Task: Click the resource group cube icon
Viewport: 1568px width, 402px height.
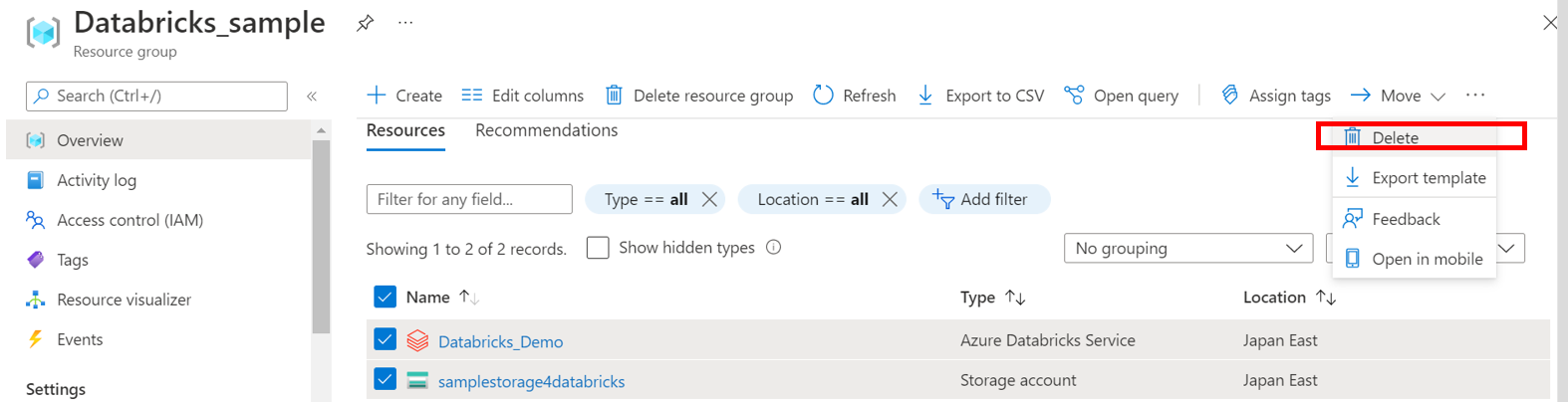Action: pos(43,32)
